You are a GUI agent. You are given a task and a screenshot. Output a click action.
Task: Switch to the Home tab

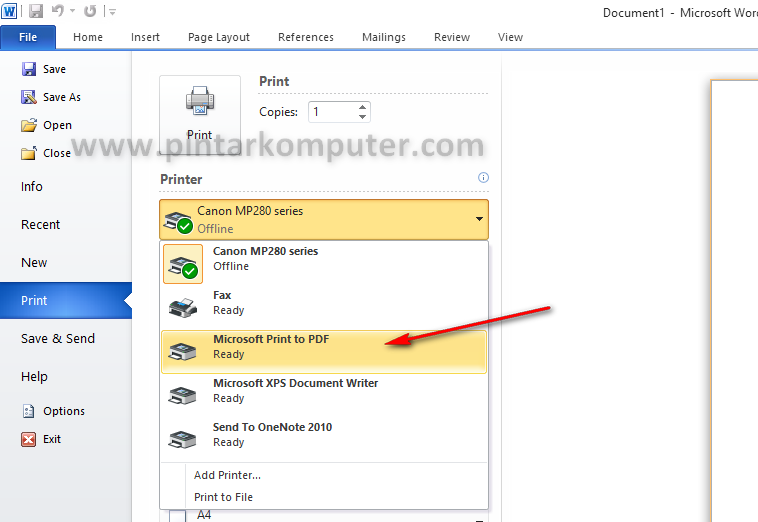[88, 37]
